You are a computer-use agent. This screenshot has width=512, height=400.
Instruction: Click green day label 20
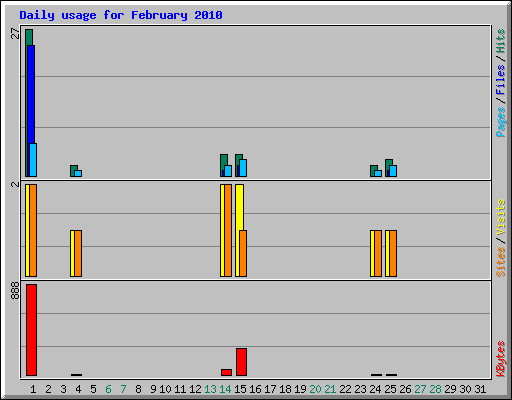pyautogui.click(x=315, y=389)
